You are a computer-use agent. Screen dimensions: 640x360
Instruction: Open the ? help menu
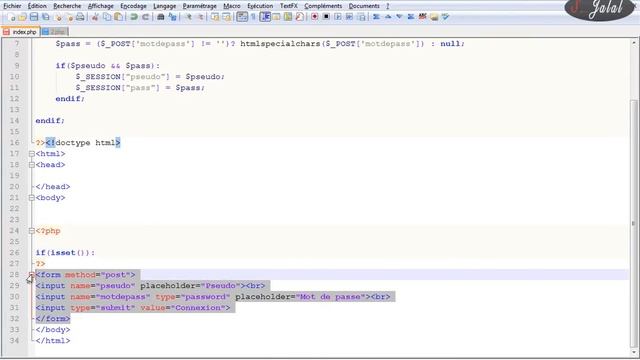[388, 6]
